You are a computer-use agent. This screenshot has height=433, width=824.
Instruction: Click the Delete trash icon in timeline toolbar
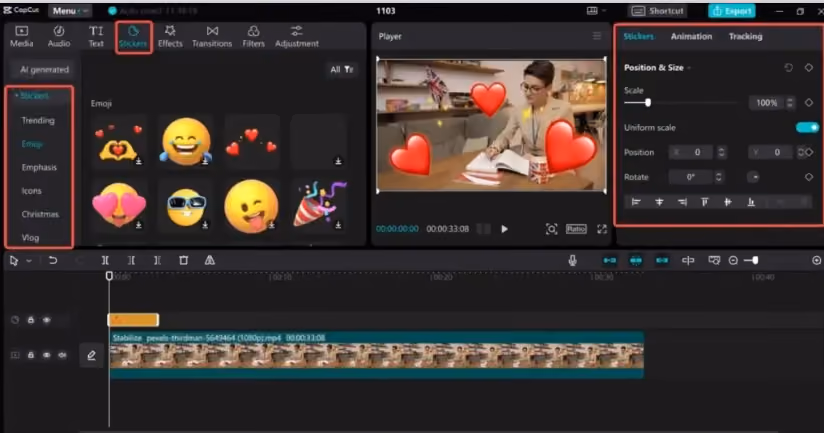coord(183,260)
